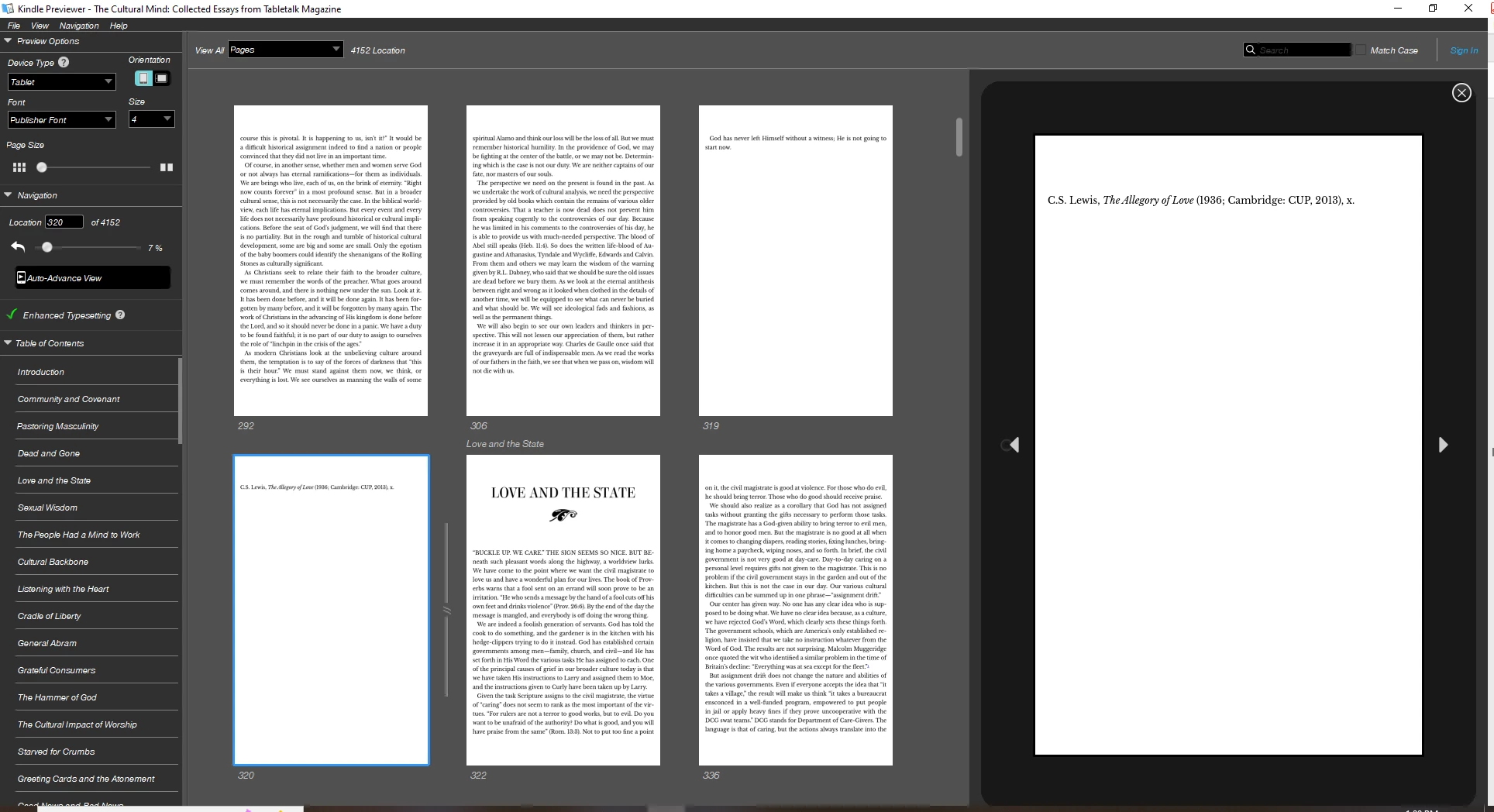Adjust Page Size slider handle
Image resolution: width=1494 pixels, height=812 pixels.
pyautogui.click(x=42, y=167)
